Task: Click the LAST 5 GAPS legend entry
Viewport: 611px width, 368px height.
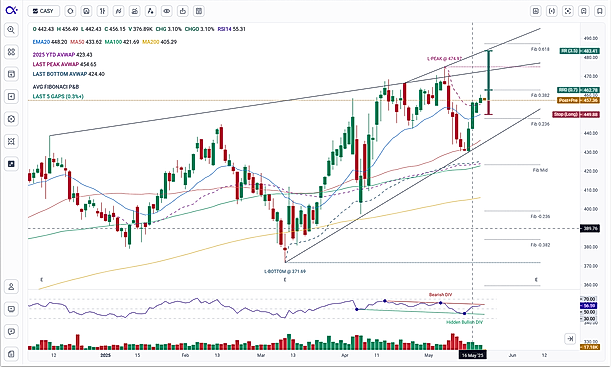Action: pyautogui.click(x=58, y=96)
